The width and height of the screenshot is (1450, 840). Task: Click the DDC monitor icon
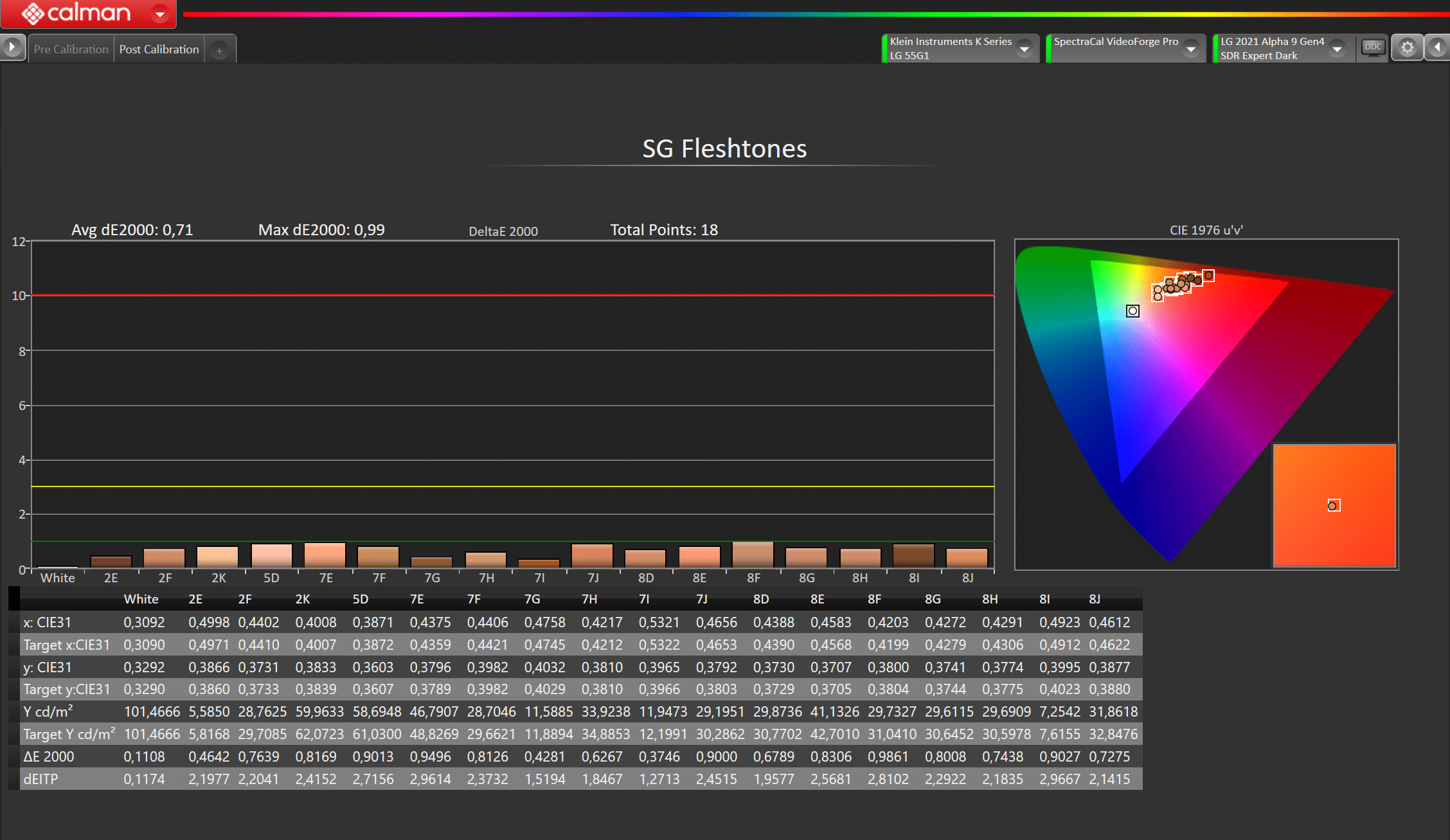point(1372,48)
